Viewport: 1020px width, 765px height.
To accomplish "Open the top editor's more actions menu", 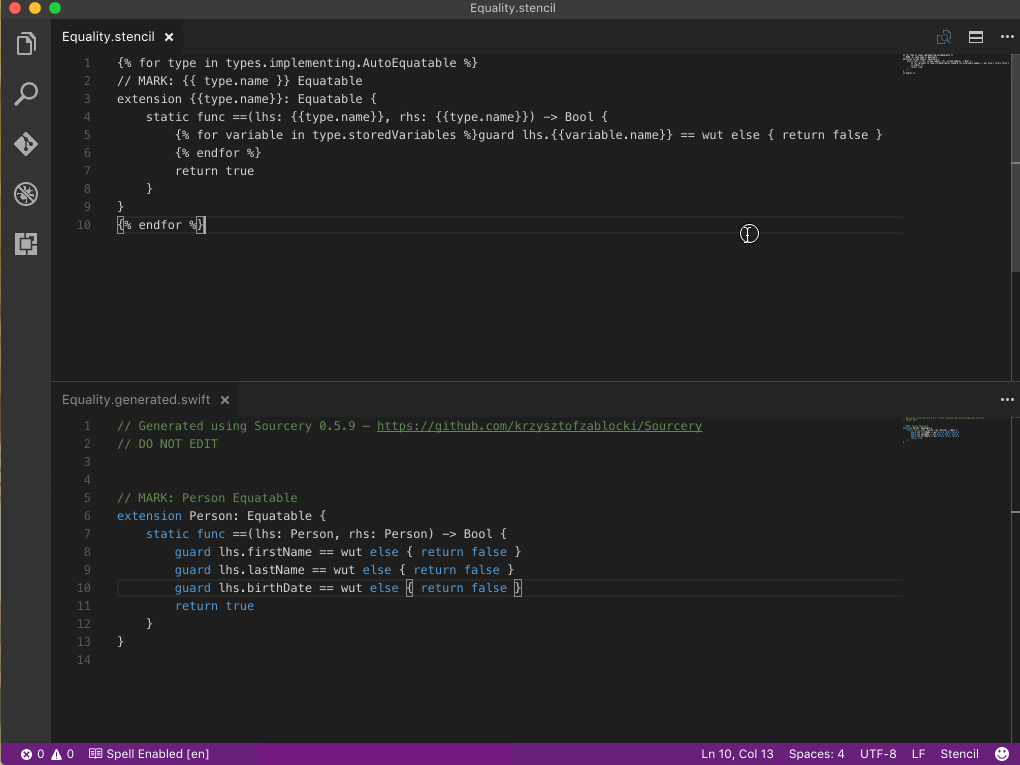I will [x=1007, y=37].
